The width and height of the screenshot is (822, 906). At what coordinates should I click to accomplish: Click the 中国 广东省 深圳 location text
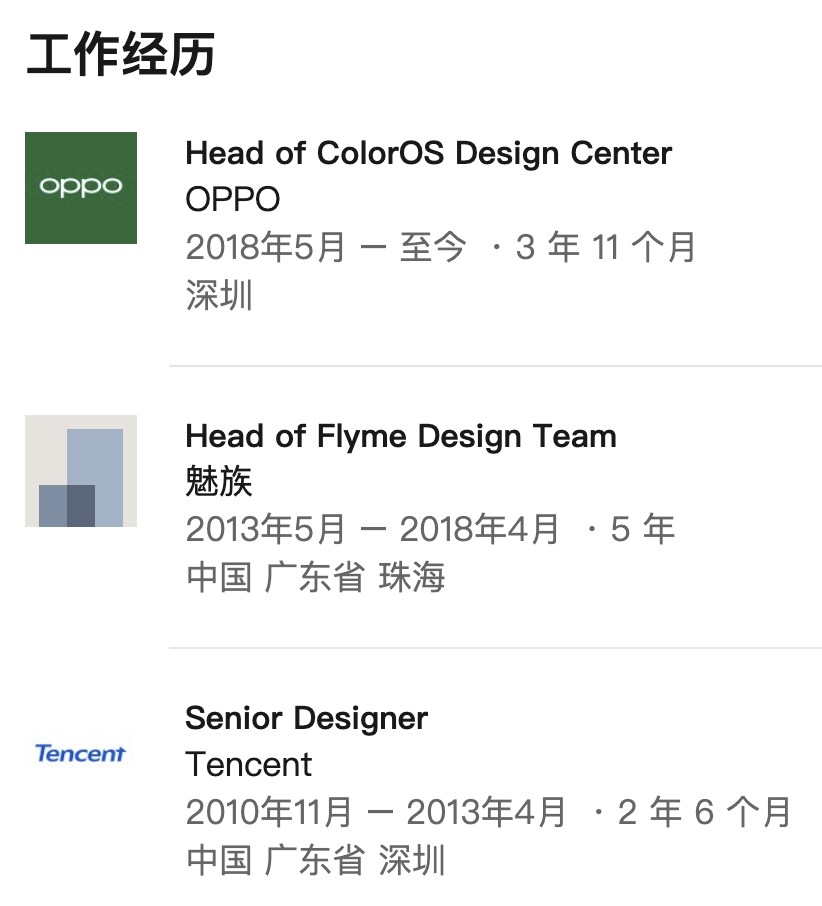pos(315,860)
